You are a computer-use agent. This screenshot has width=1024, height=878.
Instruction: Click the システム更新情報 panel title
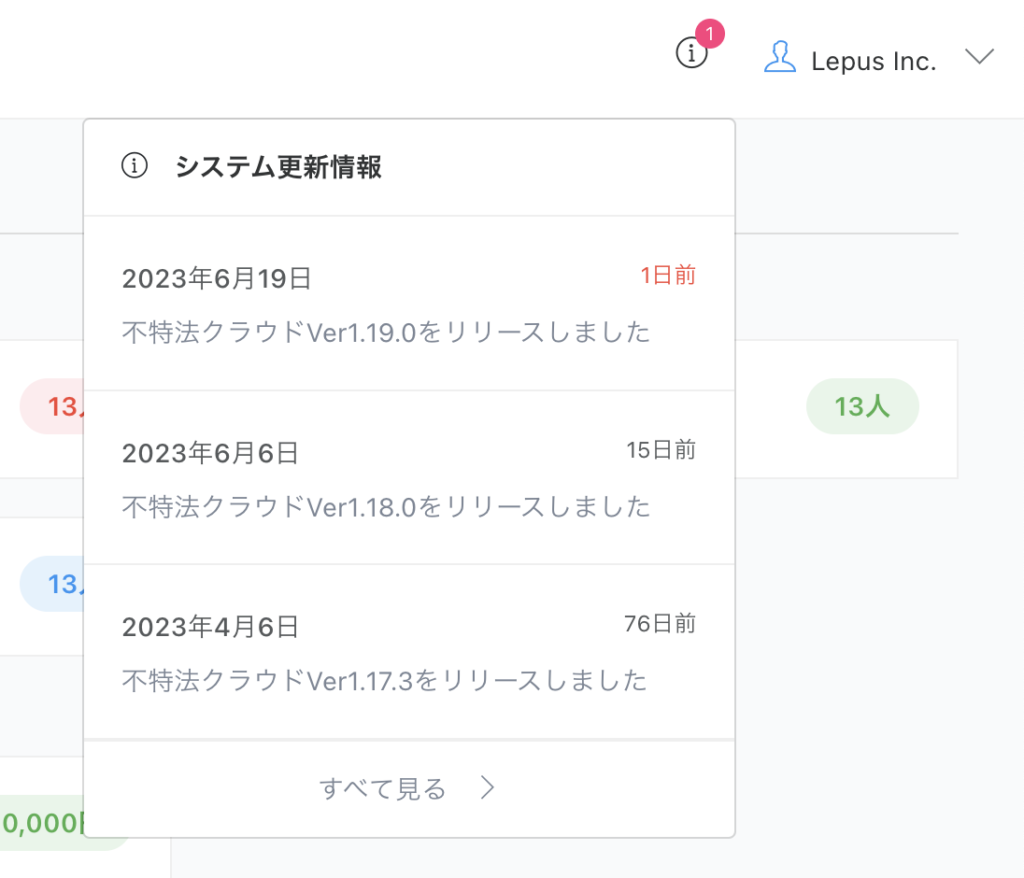(278, 167)
